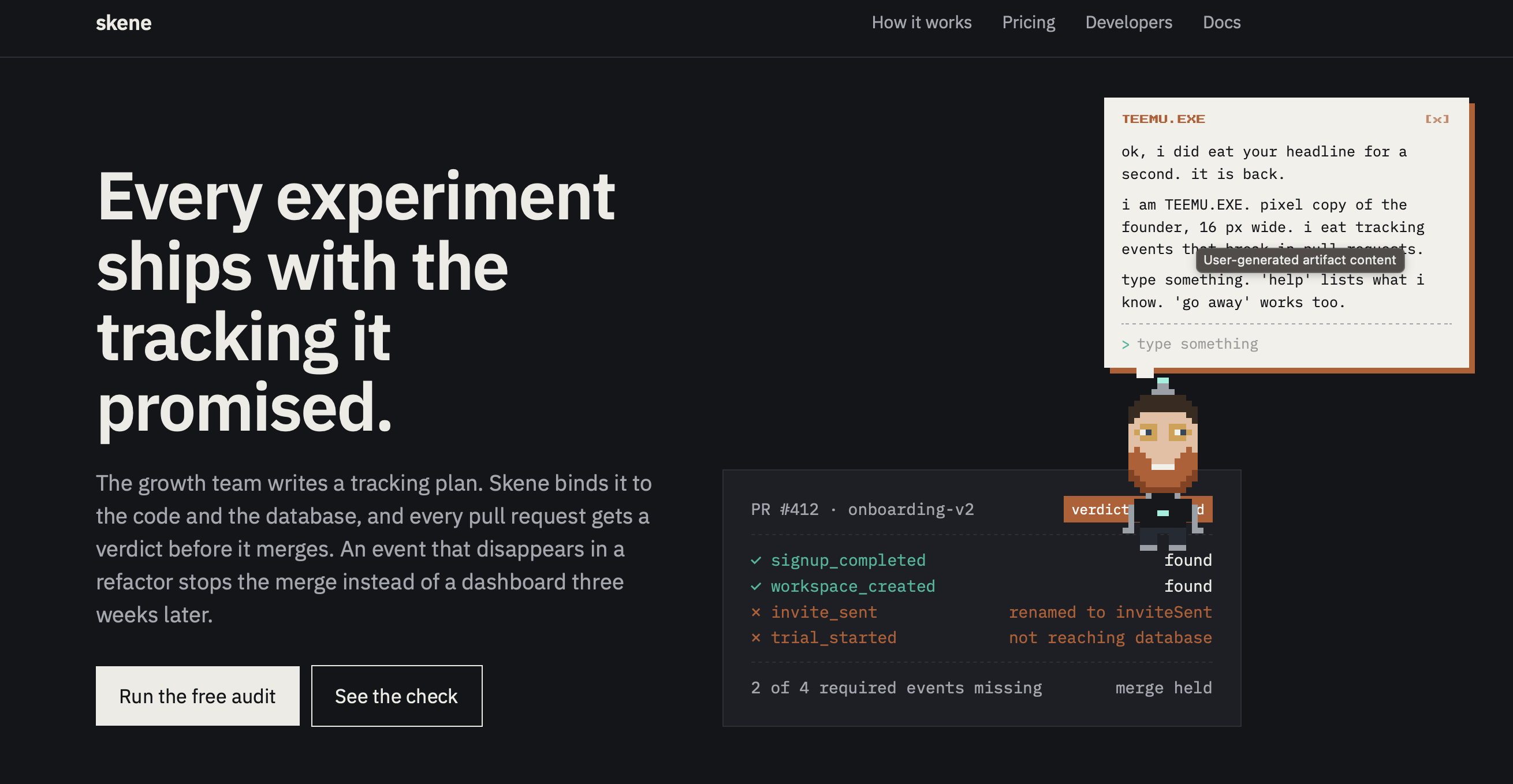Click the workspace_created event name
The width and height of the screenshot is (1513, 784).
tap(853, 586)
